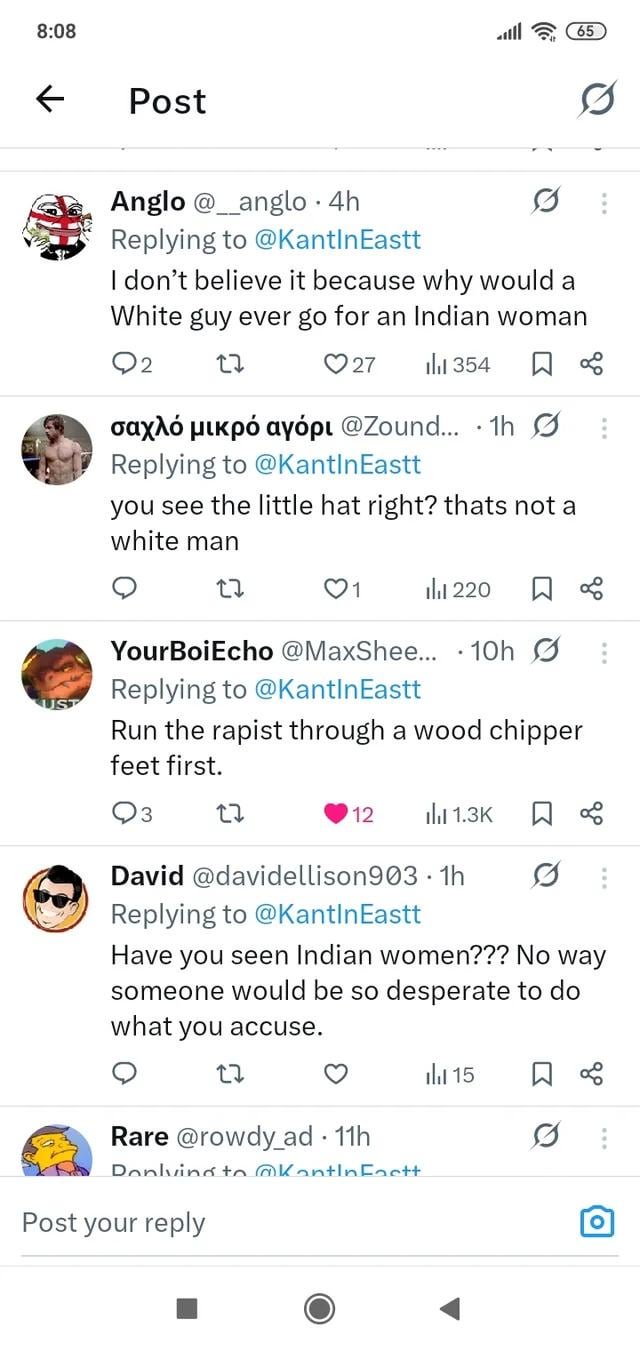This screenshot has width=640, height=1351.
Task: Share David's reply using the share icon
Action: tap(591, 1074)
